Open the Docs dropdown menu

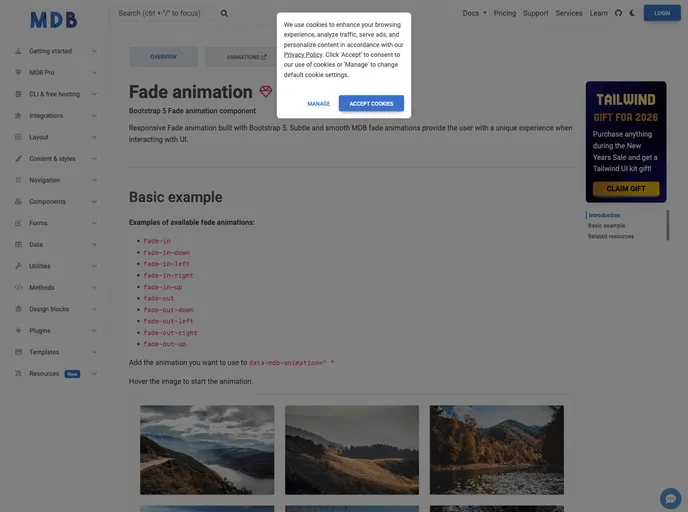474,13
